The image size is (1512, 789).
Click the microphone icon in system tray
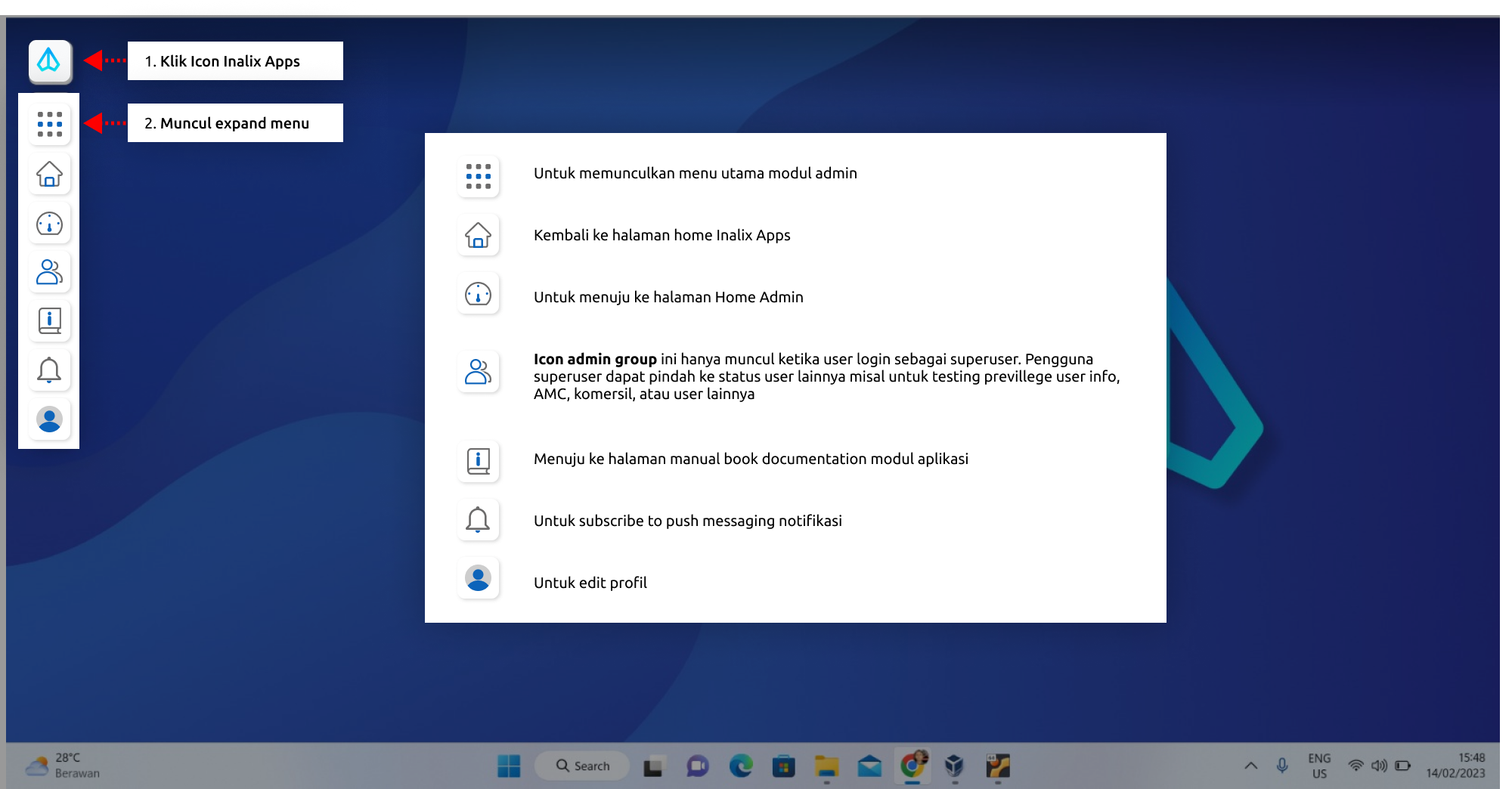tap(1282, 766)
